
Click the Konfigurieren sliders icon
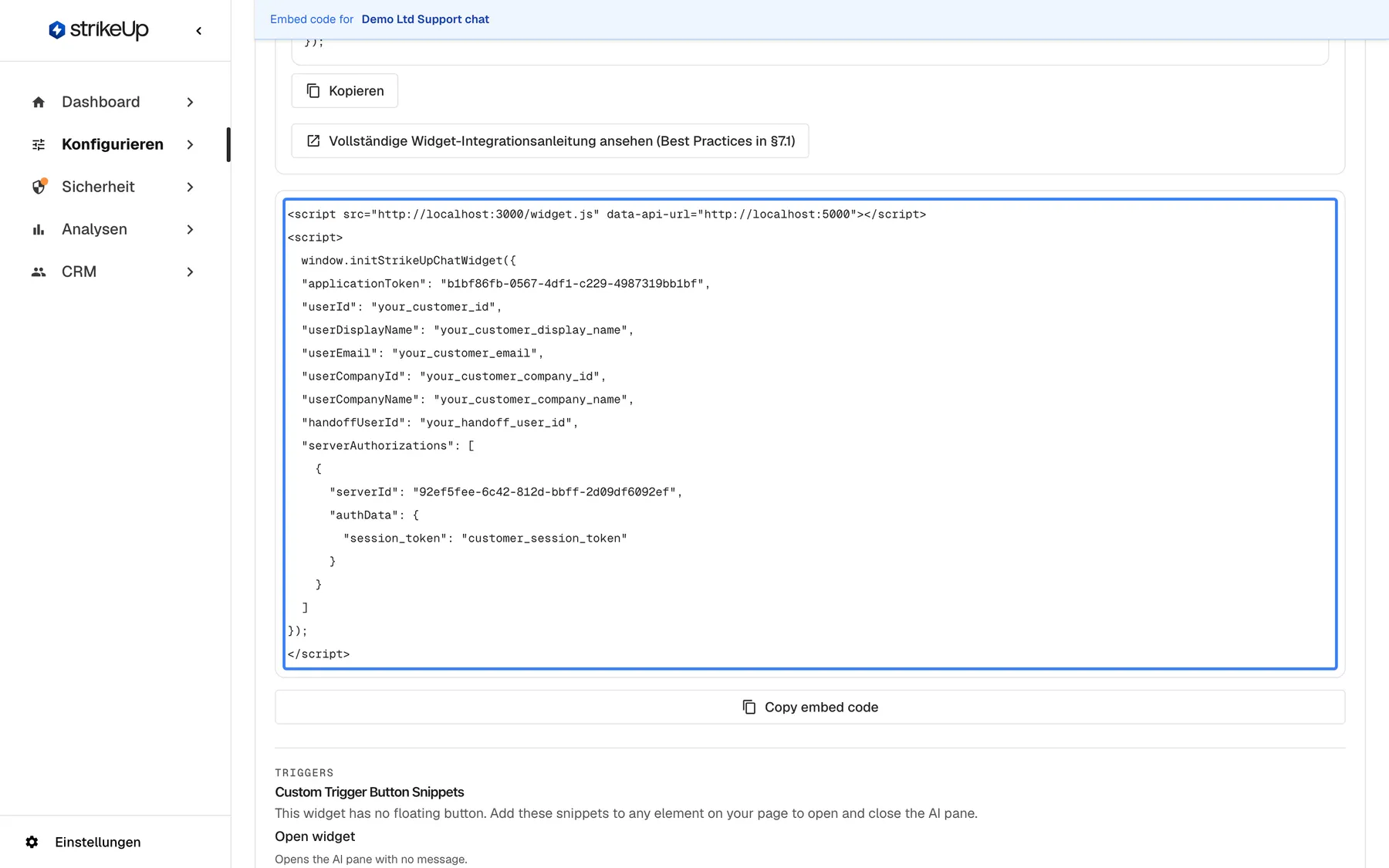39,144
